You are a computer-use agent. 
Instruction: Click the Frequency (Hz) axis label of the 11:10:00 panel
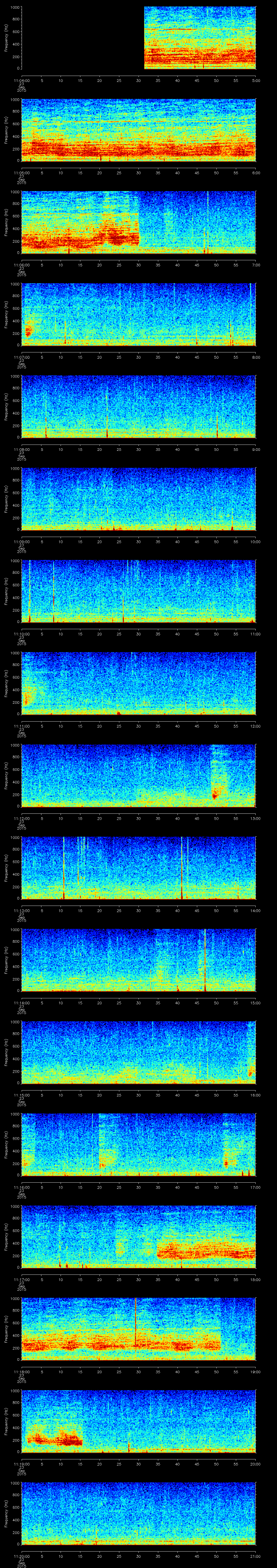(x=6, y=591)
